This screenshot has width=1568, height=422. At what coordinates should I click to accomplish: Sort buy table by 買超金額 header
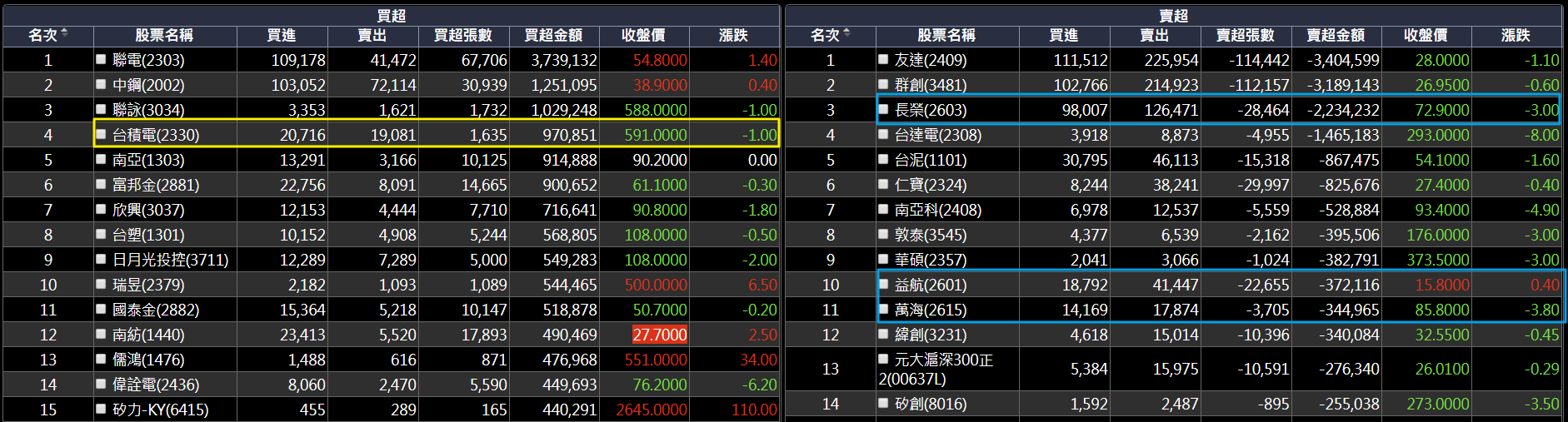(x=553, y=35)
